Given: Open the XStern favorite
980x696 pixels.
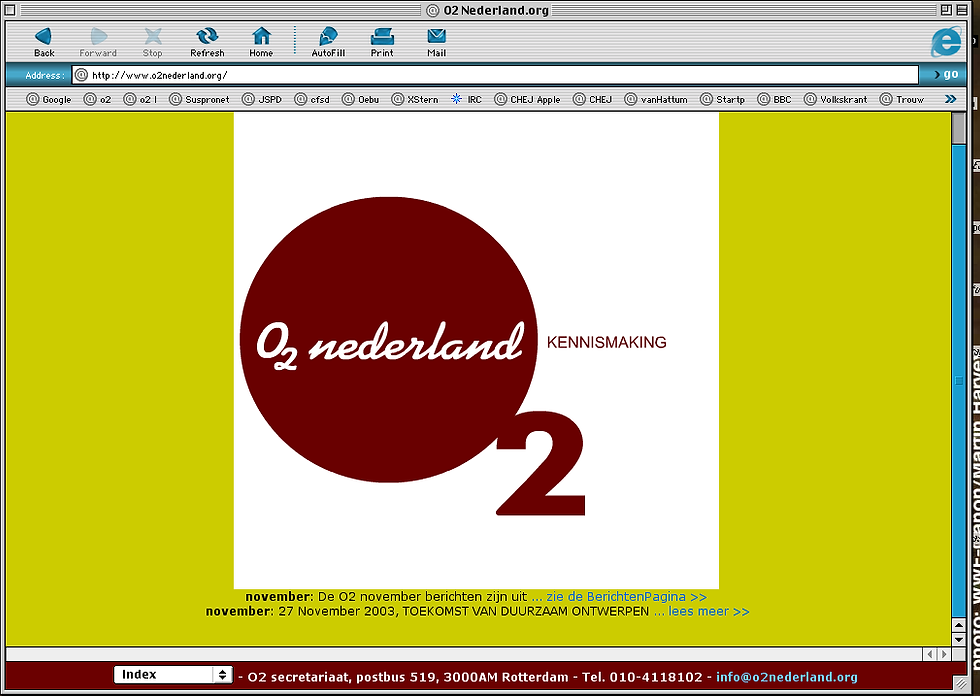Looking at the screenshot, I should pos(414,99).
